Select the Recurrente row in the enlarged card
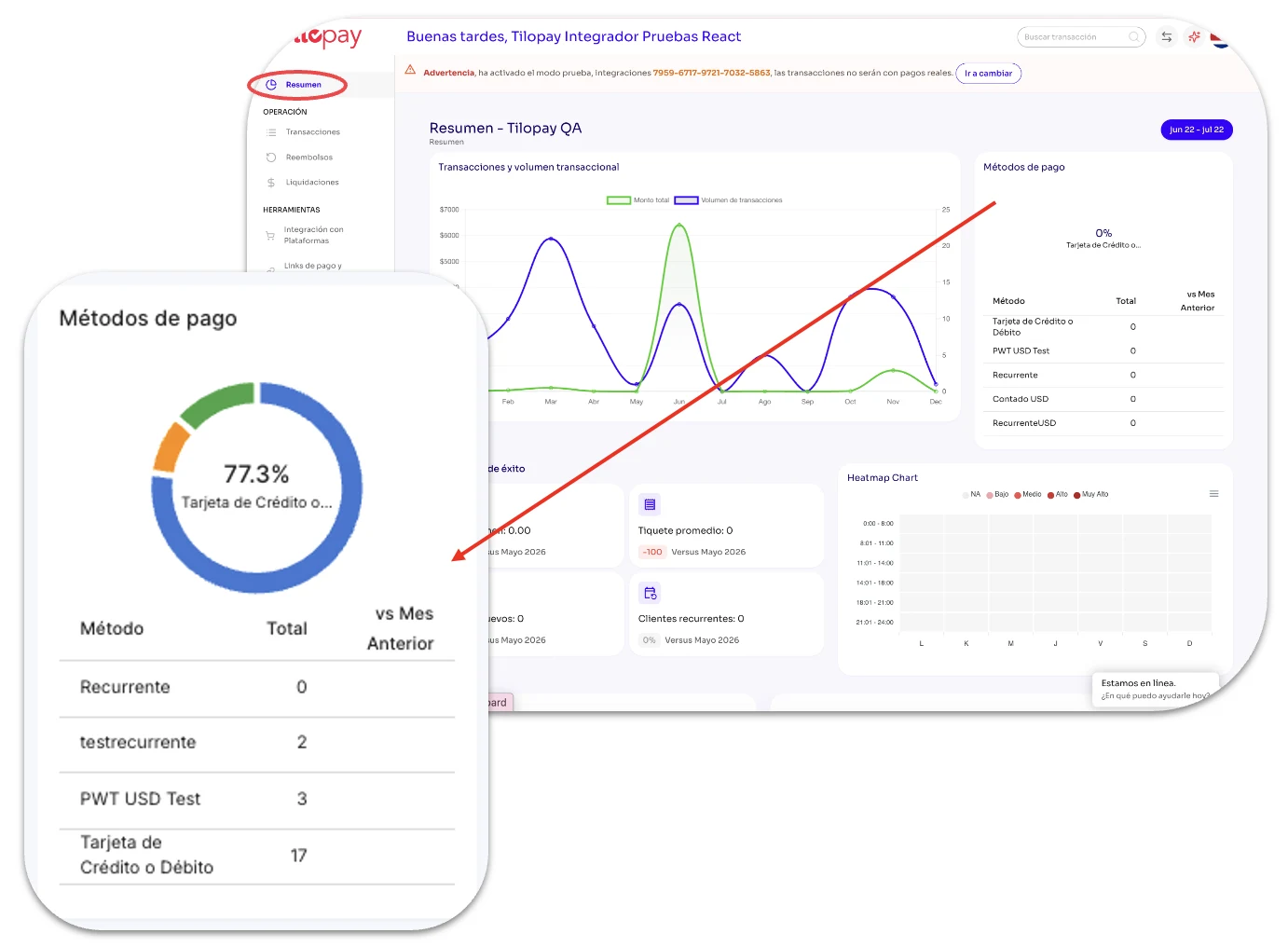 (x=257, y=689)
